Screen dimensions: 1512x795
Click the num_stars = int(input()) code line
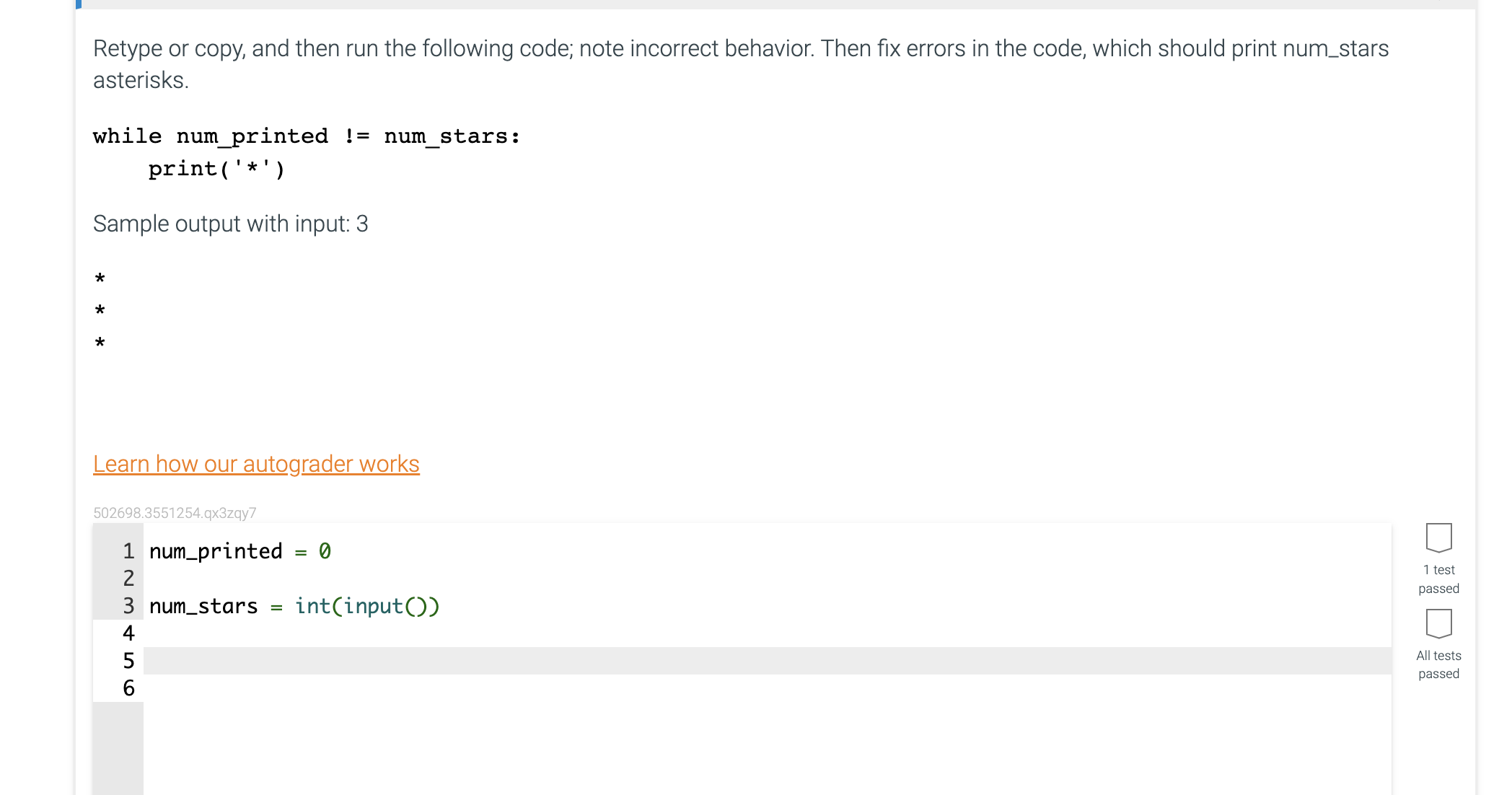pyautogui.click(x=294, y=606)
